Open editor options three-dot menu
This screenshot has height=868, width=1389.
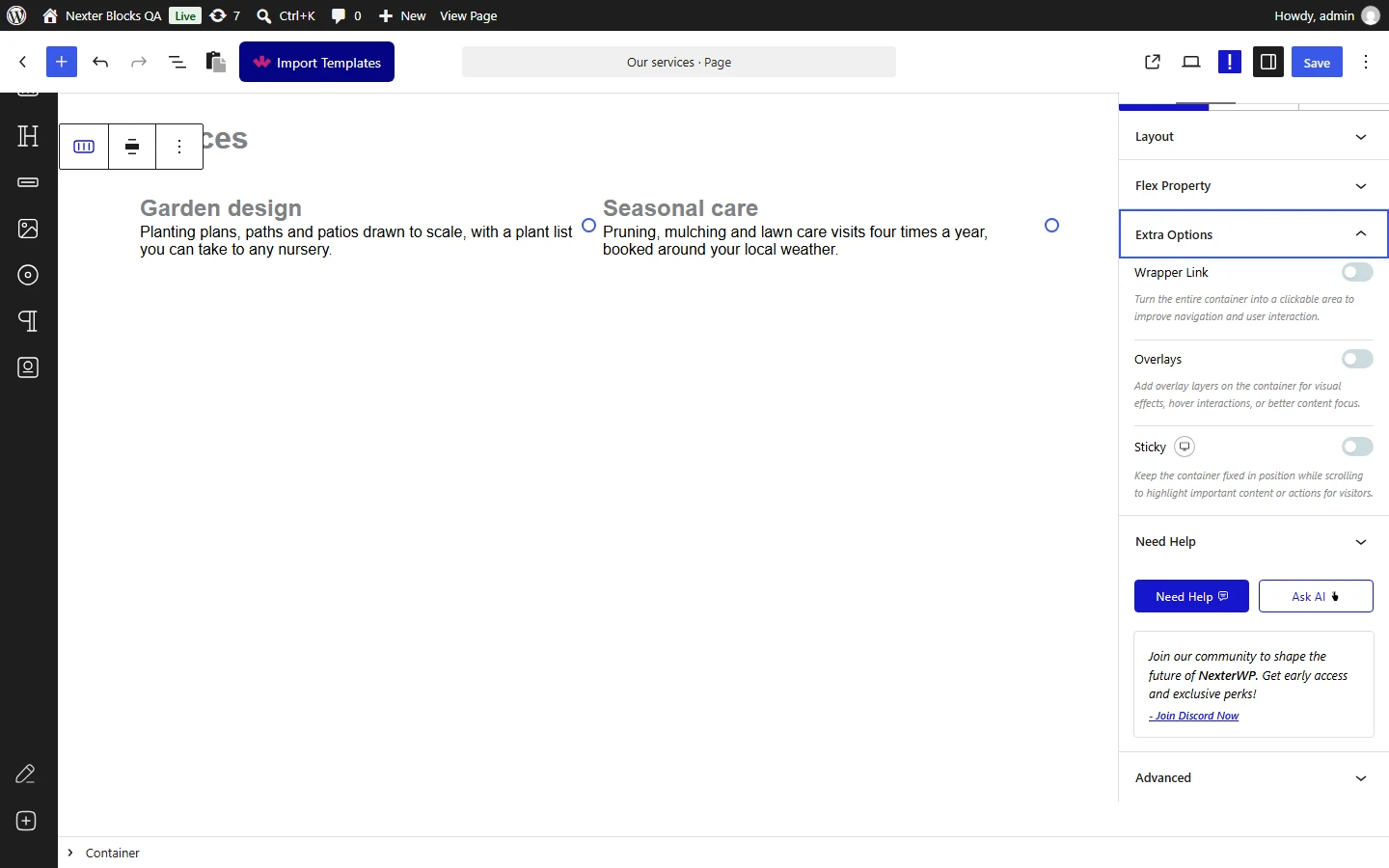click(x=1366, y=62)
